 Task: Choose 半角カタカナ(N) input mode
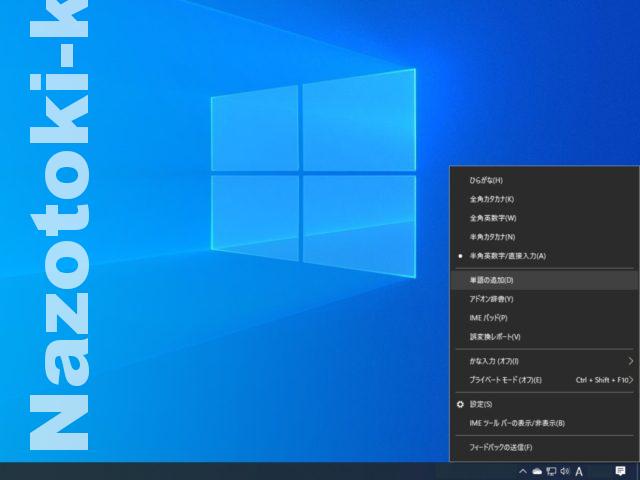492,237
